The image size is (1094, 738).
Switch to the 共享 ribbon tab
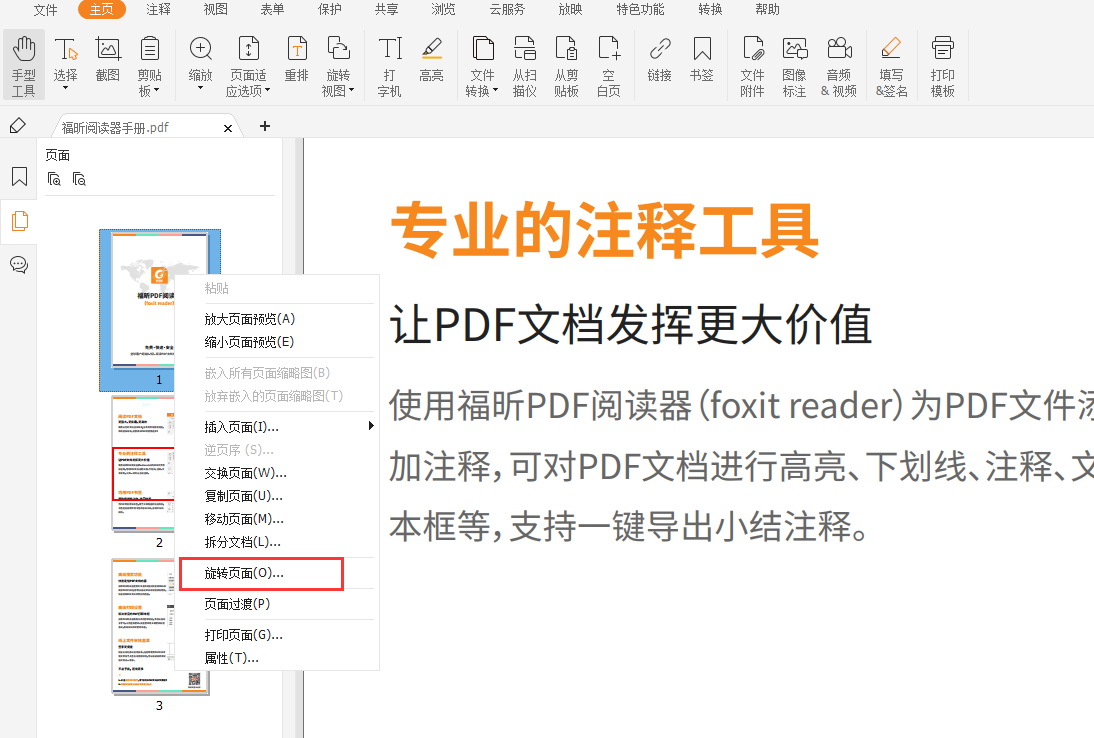[x=387, y=10]
